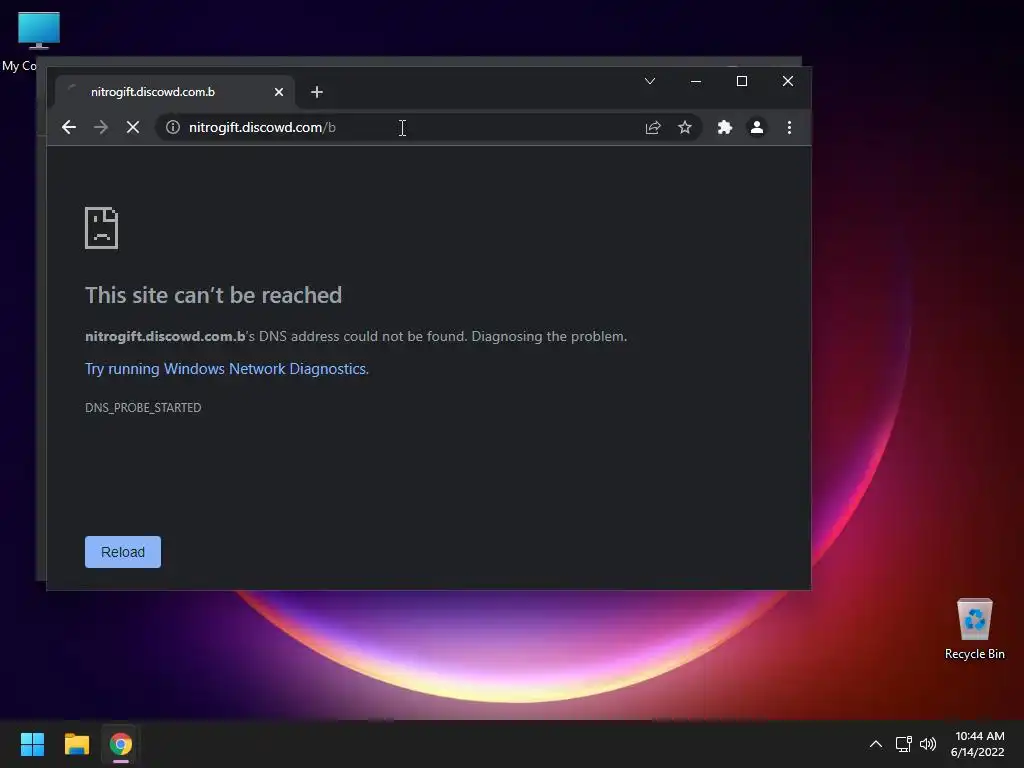1024x768 pixels.
Task: Open the volume speaker tray icon
Action: (x=927, y=744)
